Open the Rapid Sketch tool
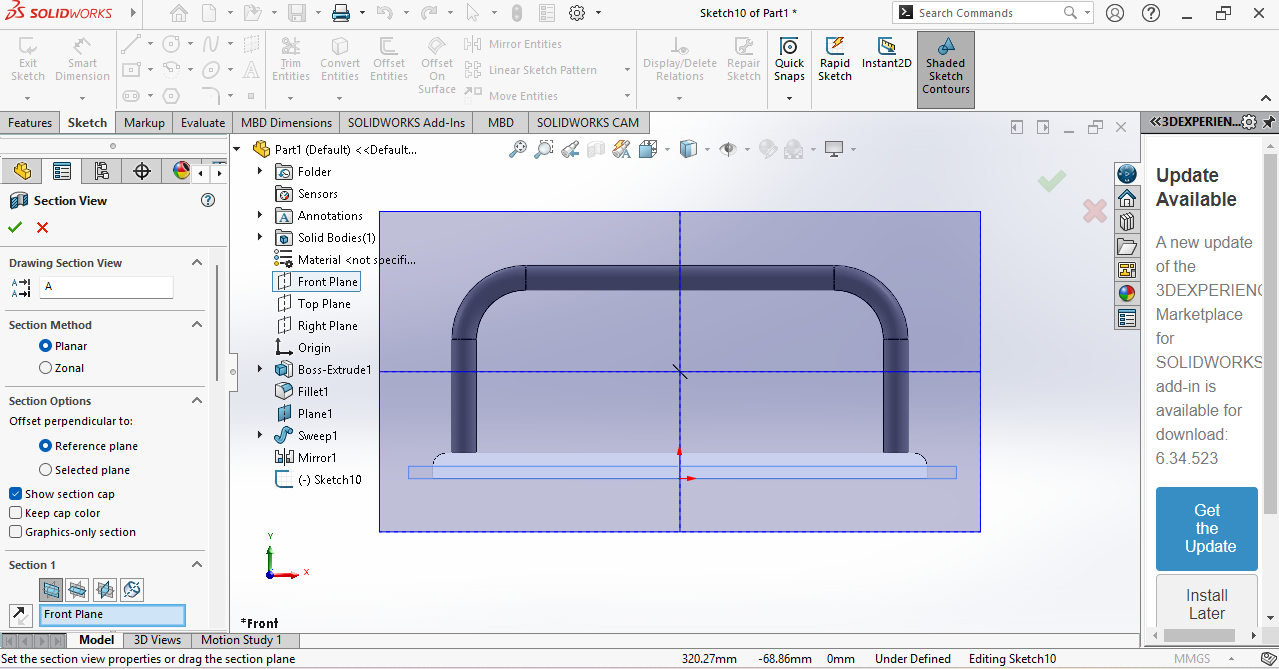This screenshot has height=669, width=1279. [834, 60]
